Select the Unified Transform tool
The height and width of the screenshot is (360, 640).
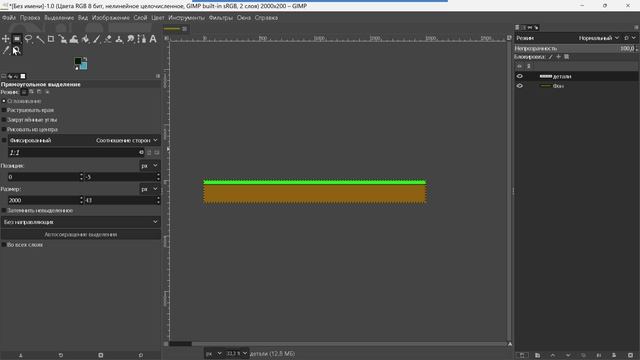coord(62,39)
